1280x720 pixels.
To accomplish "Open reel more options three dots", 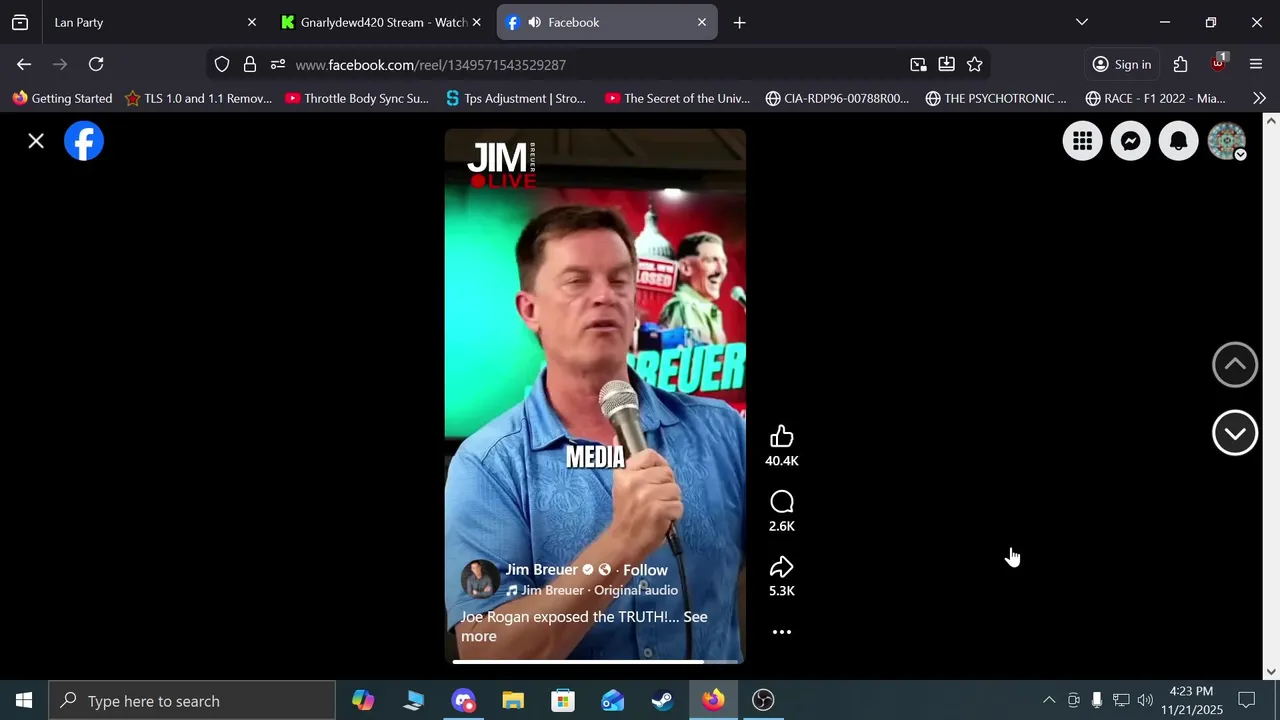I will click(782, 632).
